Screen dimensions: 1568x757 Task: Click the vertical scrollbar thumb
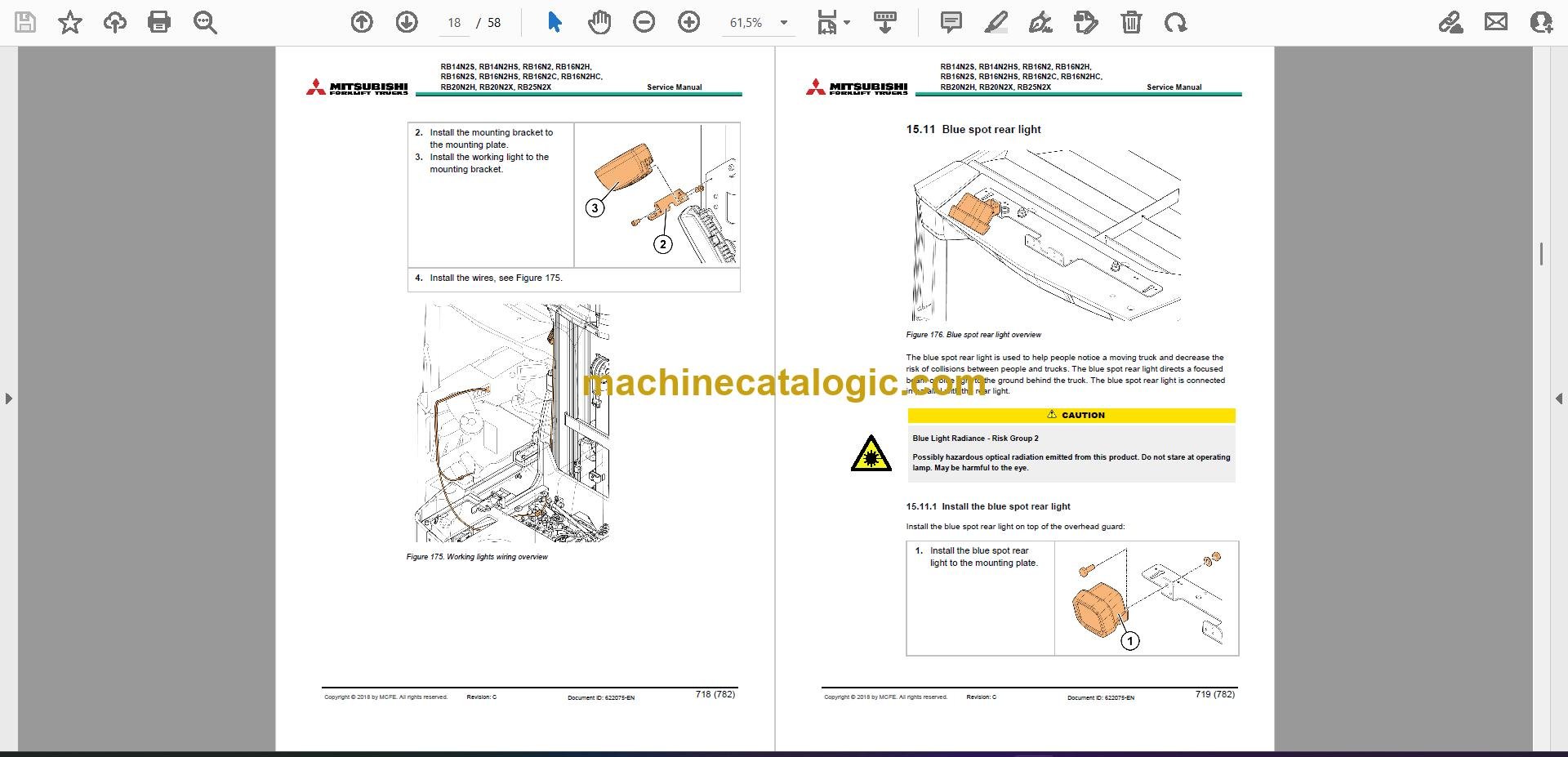[1541, 254]
